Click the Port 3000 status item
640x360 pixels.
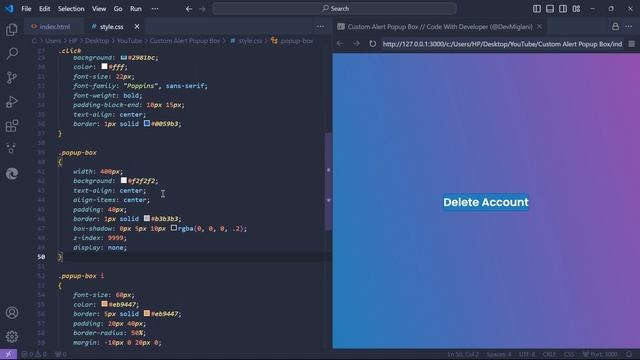[x=600, y=354]
